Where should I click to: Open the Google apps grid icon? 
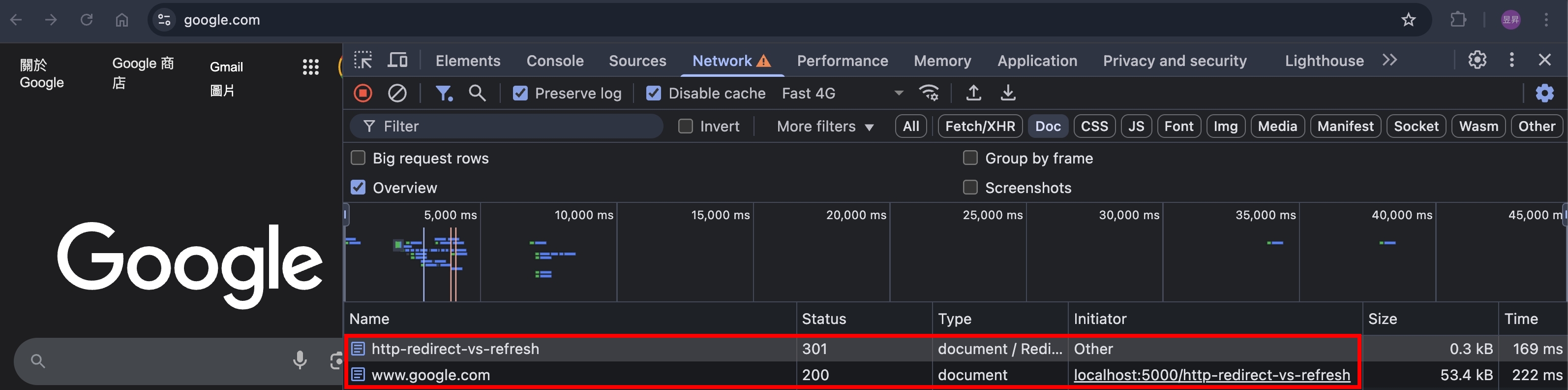310,67
